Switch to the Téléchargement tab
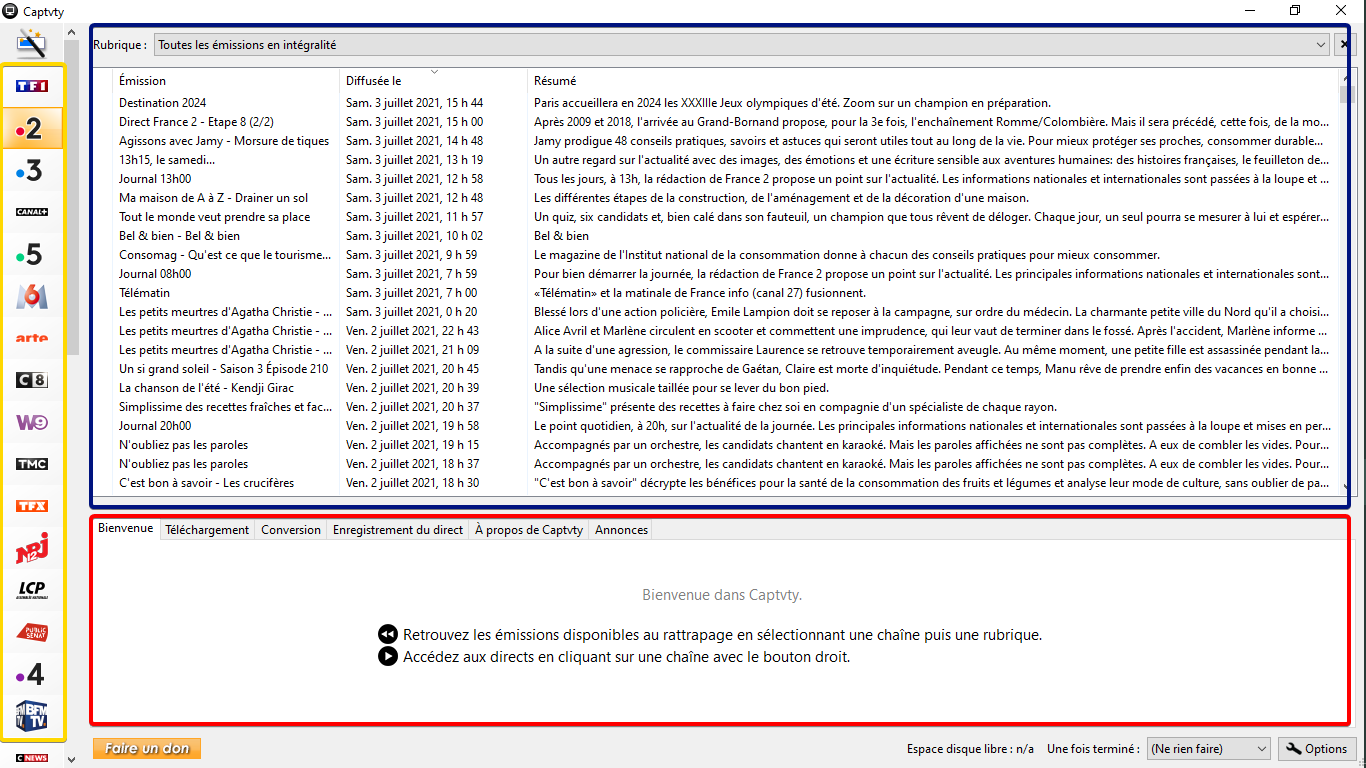Image resolution: width=1366 pixels, height=768 pixels. 207,530
